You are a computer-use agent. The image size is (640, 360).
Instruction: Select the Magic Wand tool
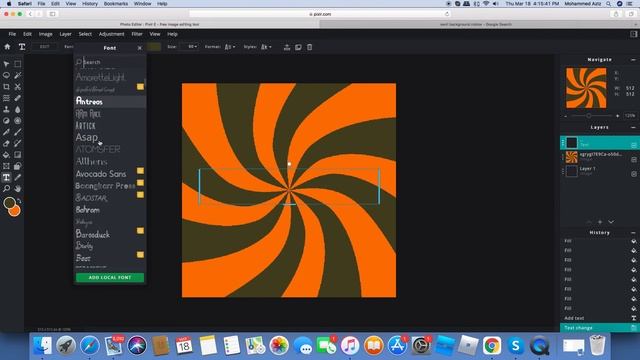[18, 76]
